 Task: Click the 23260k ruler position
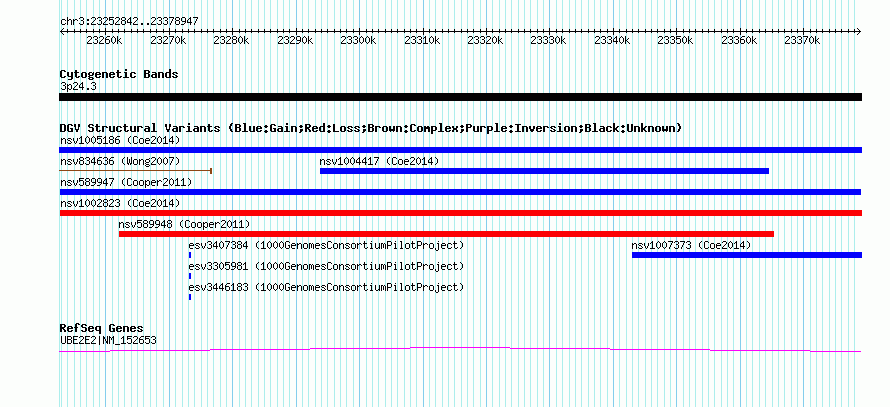point(104,40)
